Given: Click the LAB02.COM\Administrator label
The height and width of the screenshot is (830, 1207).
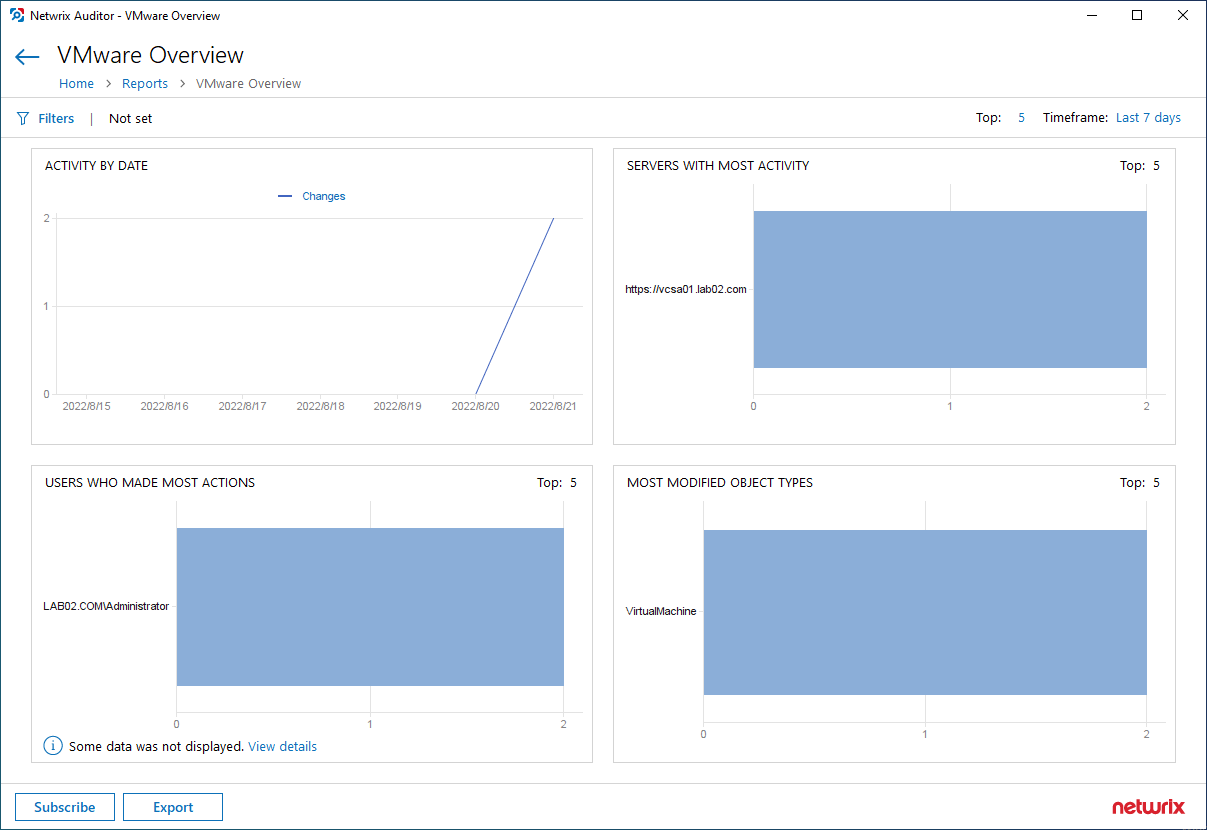Looking at the screenshot, I should pyautogui.click(x=106, y=606).
